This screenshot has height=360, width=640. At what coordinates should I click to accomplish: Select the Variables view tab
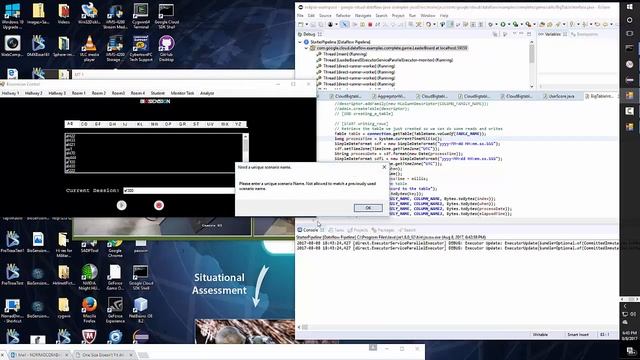(552, 34)
